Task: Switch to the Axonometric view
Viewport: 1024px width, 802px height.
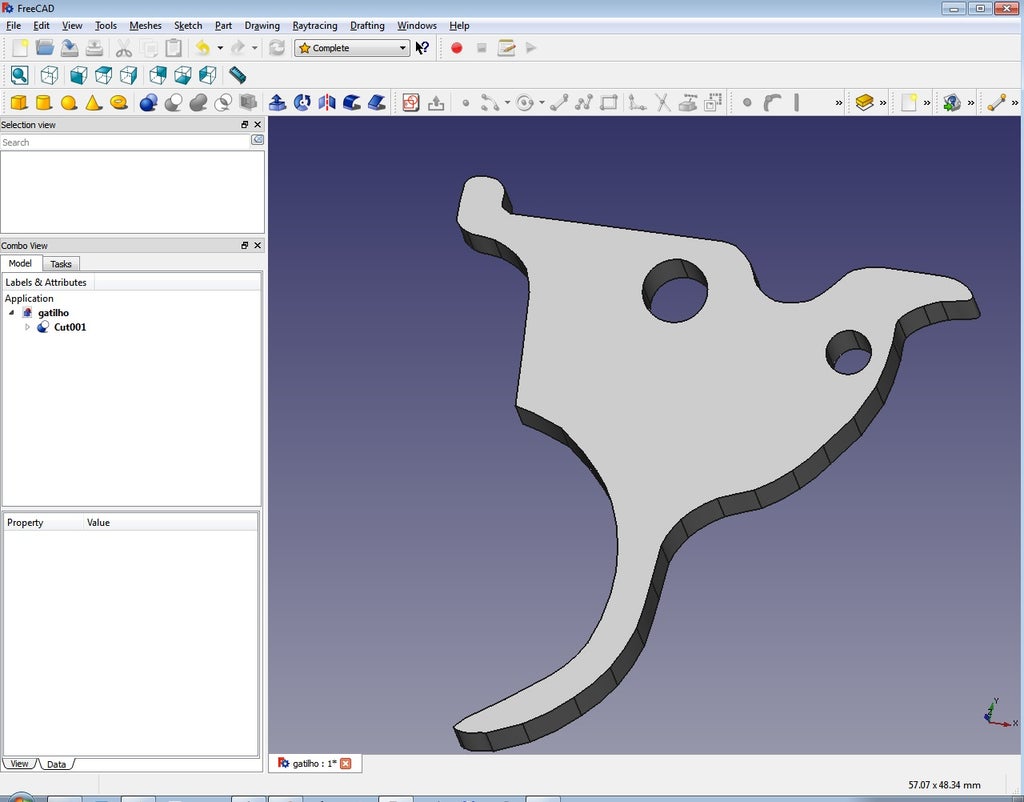Action: [47, 75]
